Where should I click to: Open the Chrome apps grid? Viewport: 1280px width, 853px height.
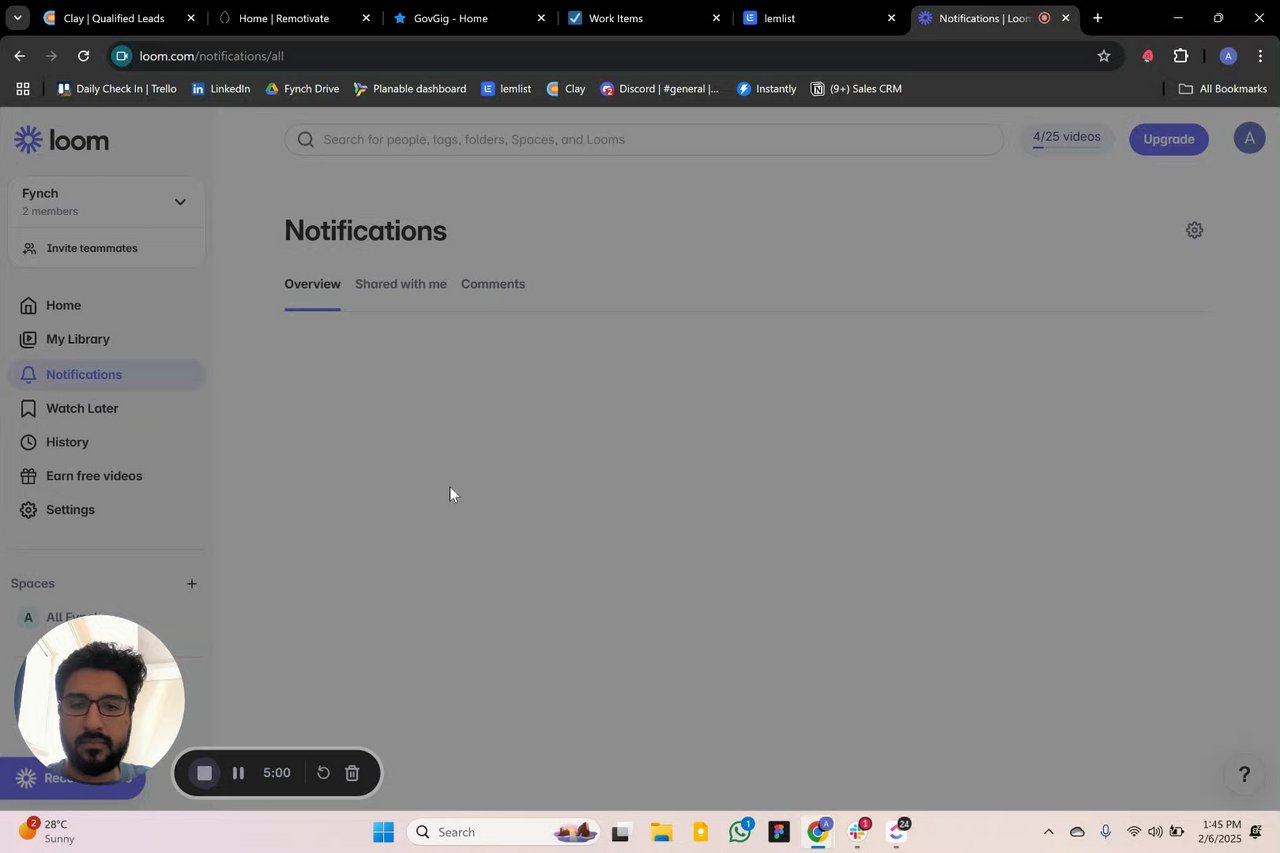pos(23,89)
